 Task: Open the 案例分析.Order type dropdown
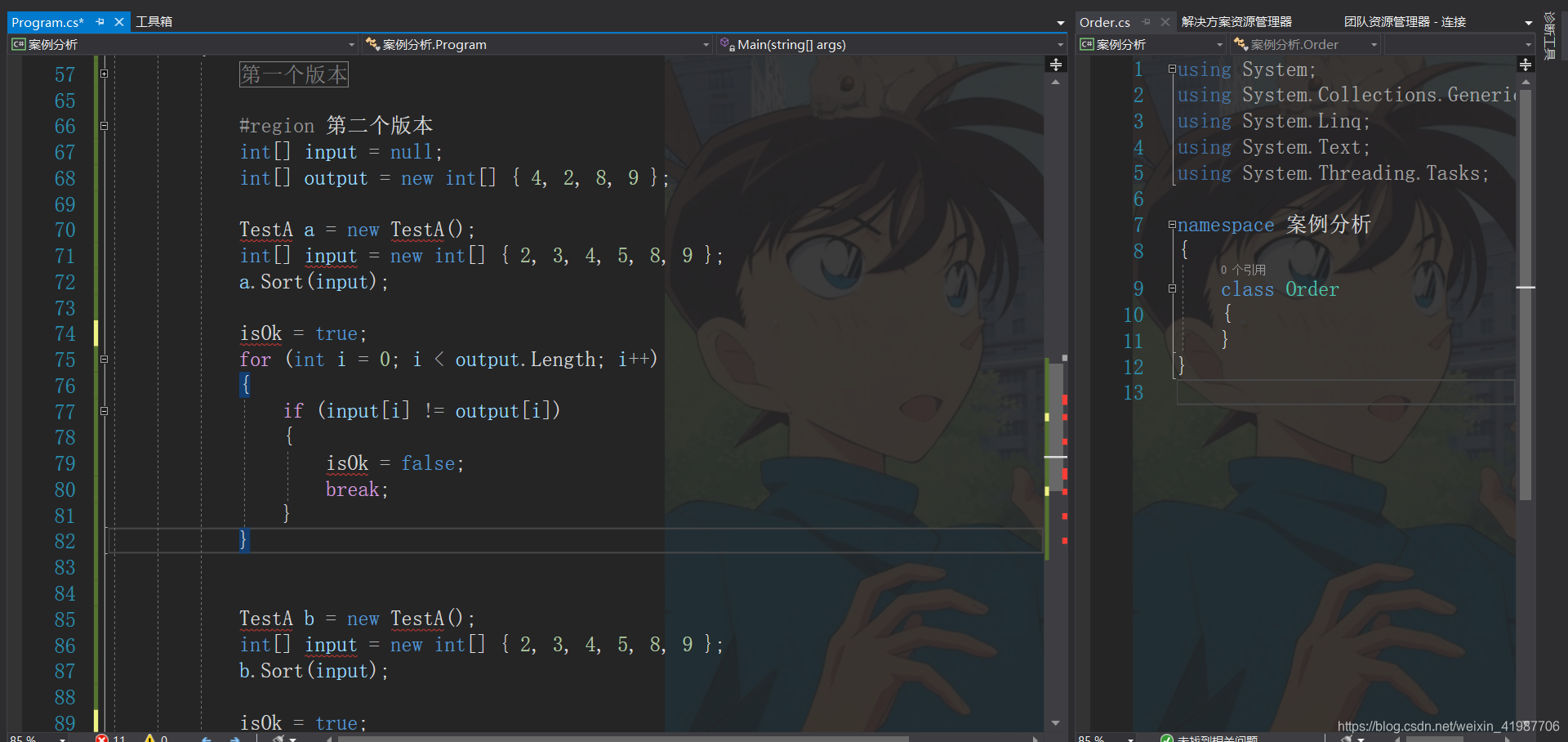click(x=1305, y=44)
